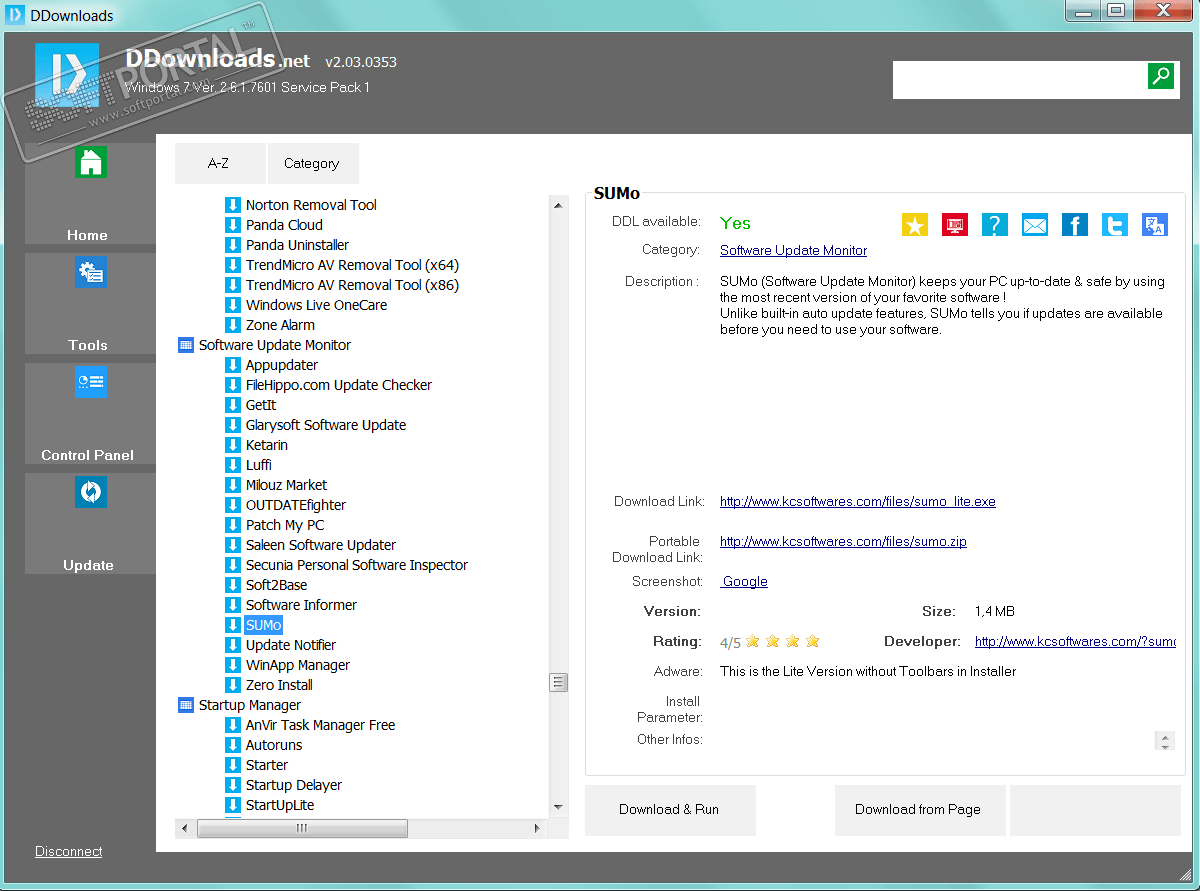The image size is (1200, 891).
Task: Open the red monitor screenshot icon
Action: 955,224
